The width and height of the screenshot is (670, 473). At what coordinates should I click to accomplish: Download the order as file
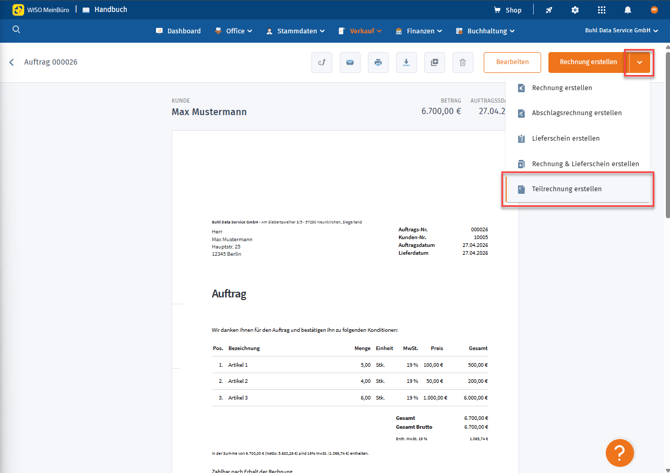click(x=406, y=62)
